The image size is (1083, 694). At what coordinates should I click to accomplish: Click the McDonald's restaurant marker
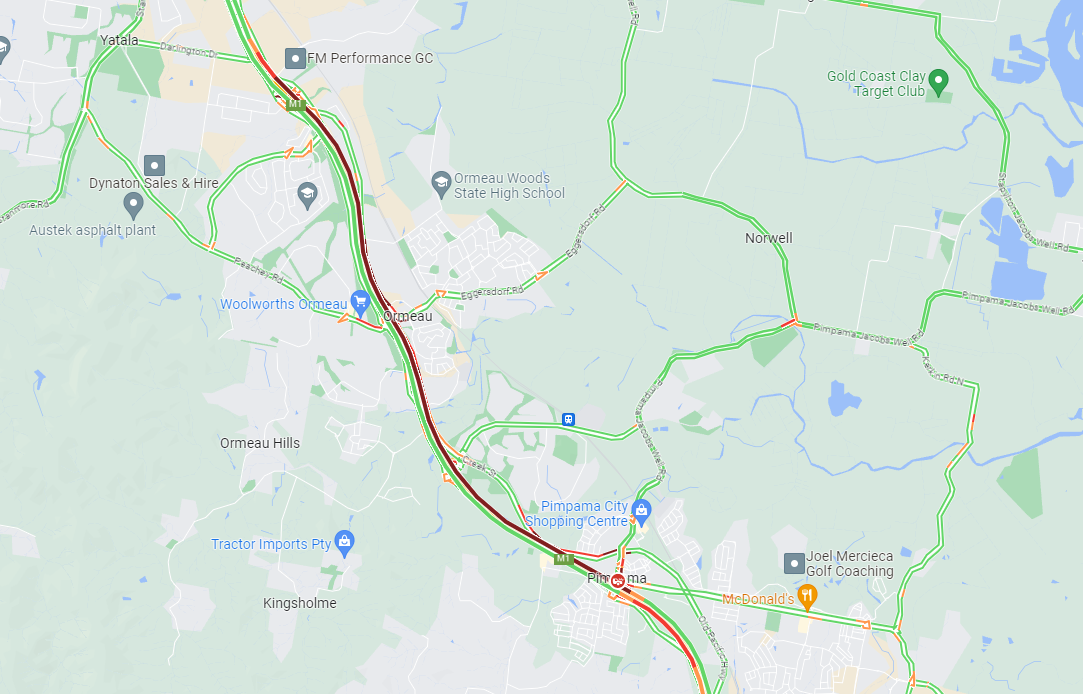pos(807,597)
